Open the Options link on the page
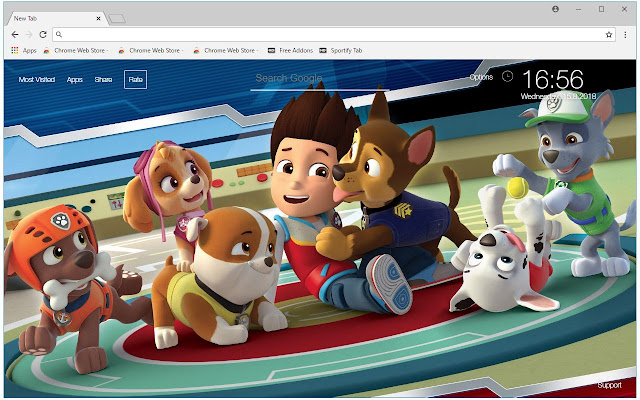This screenshot has height=400, width=640. click(481, 77)
